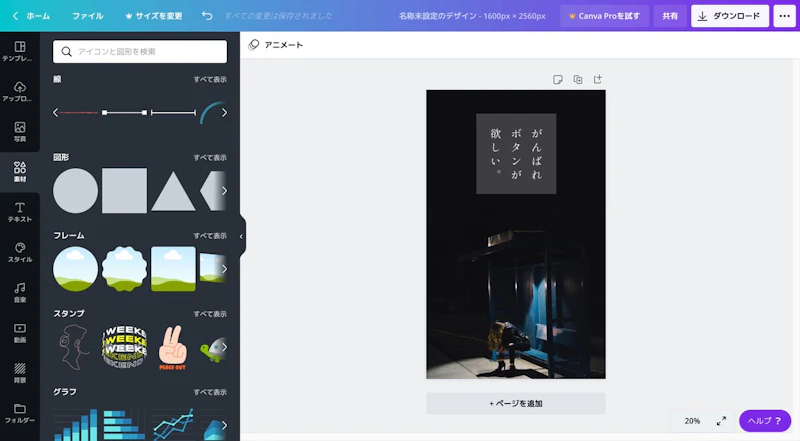
Task: Collapse the side panel with arrow handle
Action: (x=241, y=236)
